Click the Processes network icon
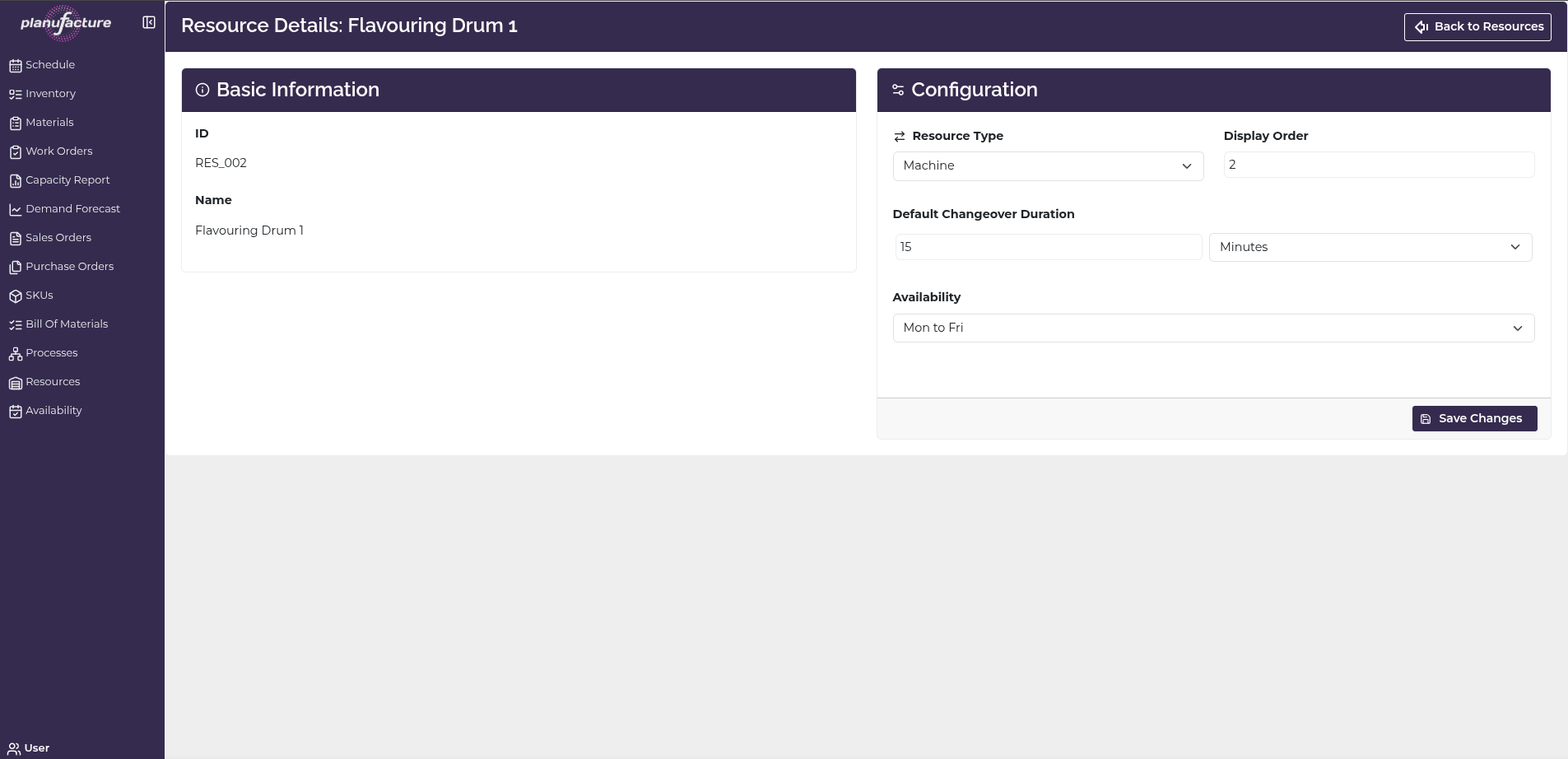This screenshot has height=759, width=1568. [x=15, y=354]
